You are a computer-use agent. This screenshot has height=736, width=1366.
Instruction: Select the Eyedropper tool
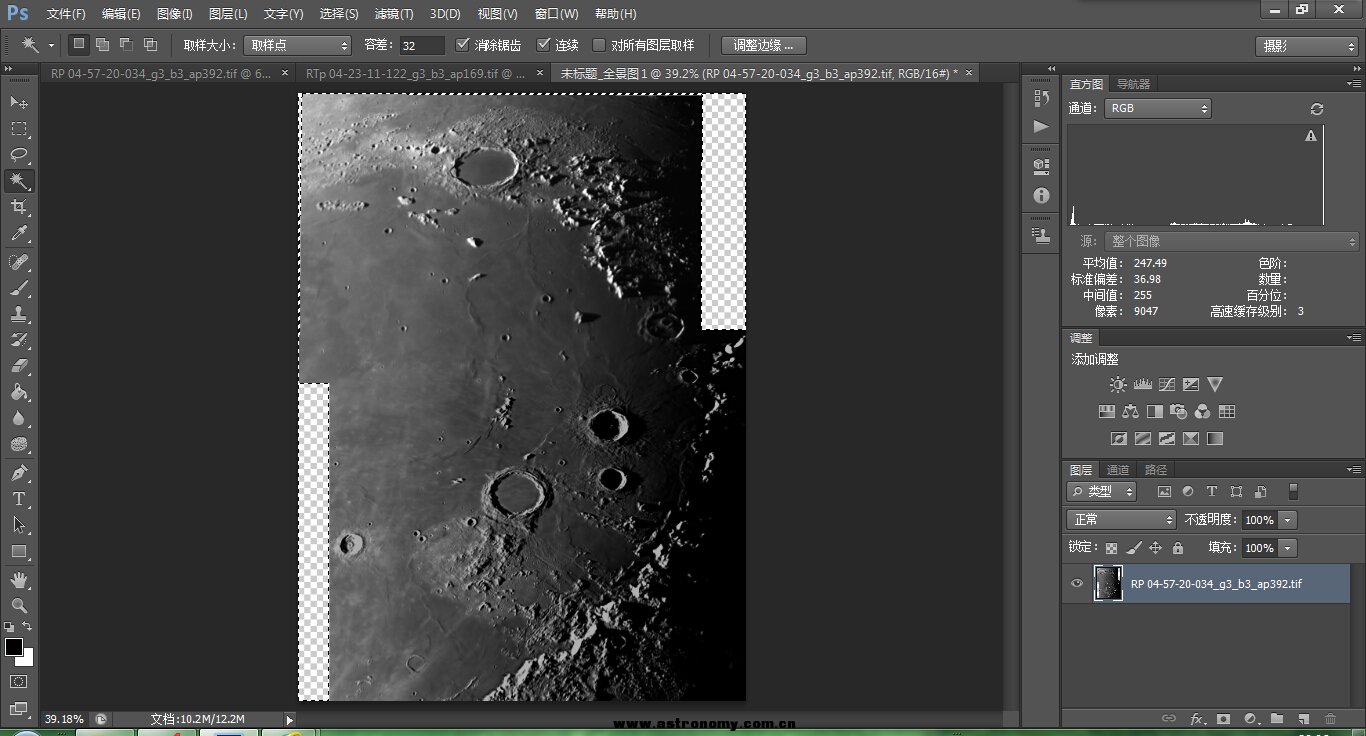click(x=19, y=233)
